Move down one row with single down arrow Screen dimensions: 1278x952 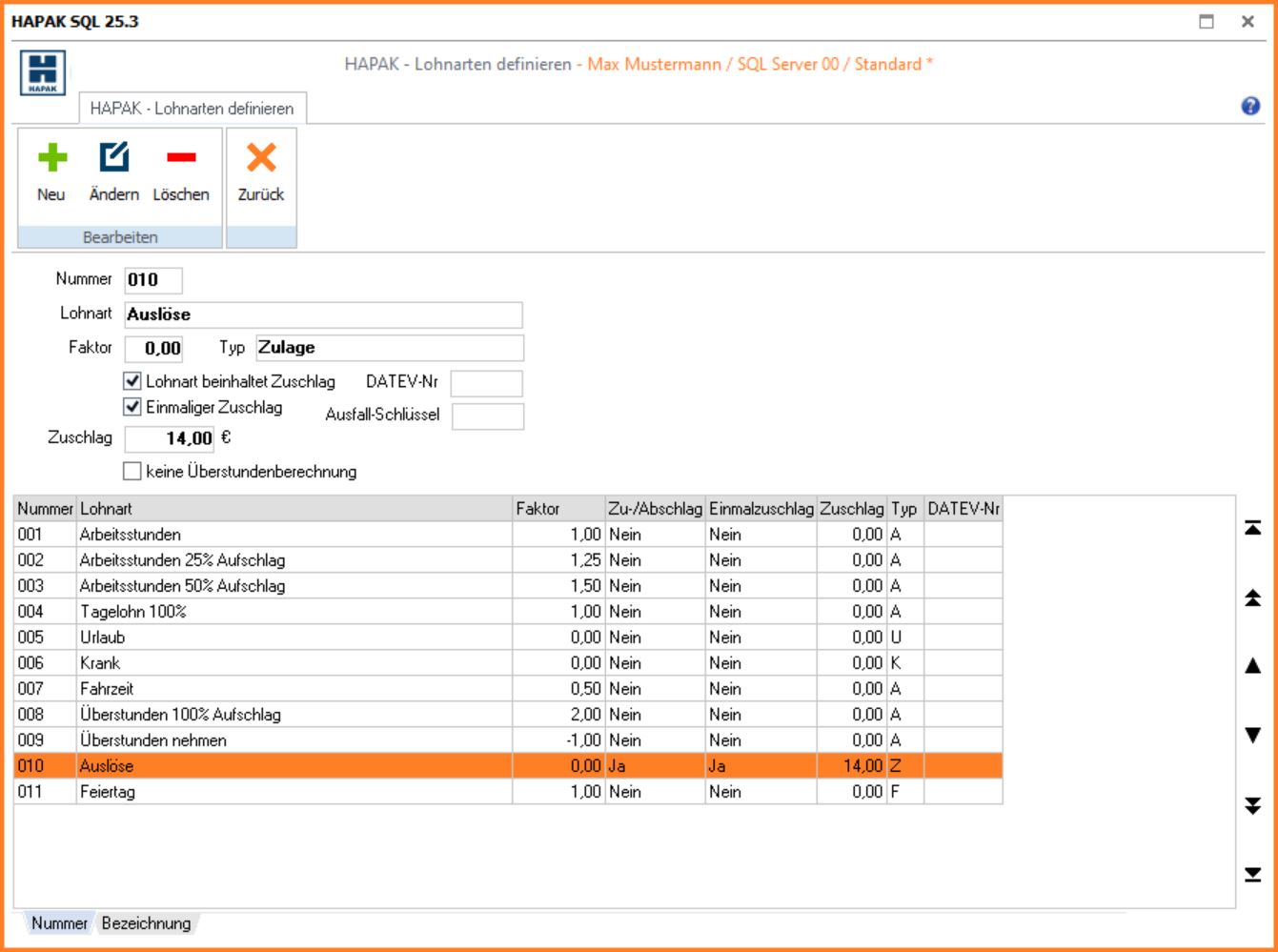[x=1253, y=736]
